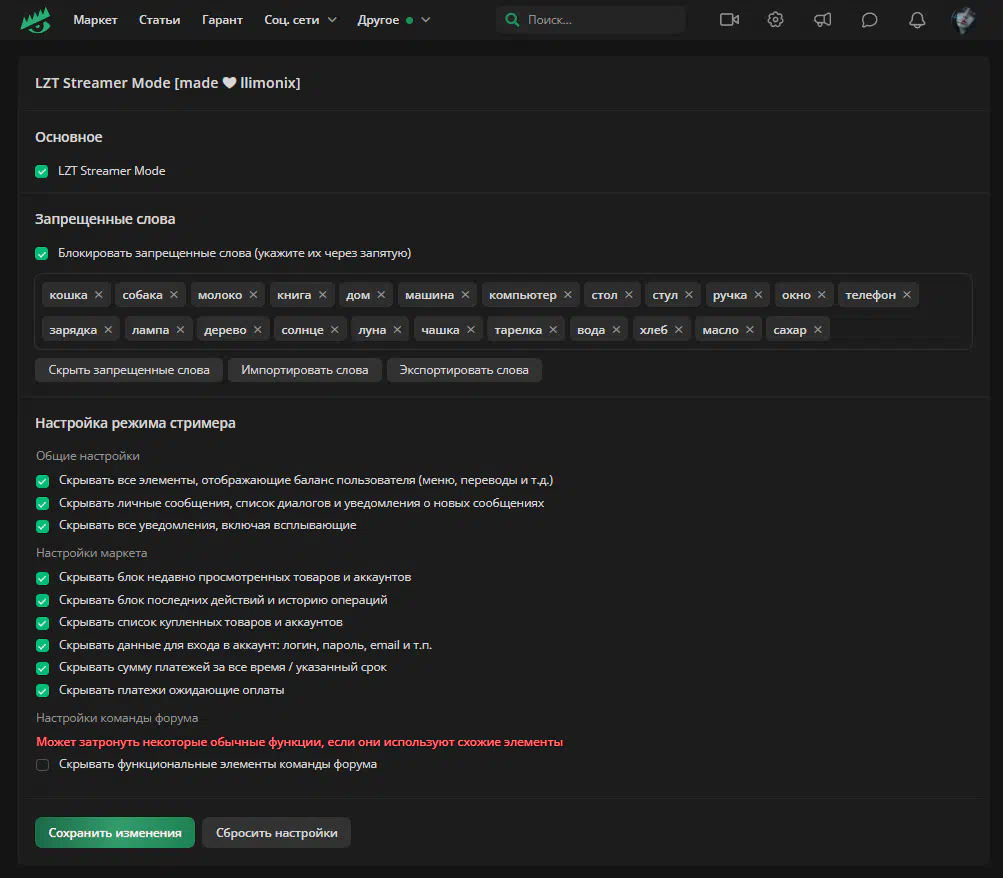Open the chat messages bubble icon
This screenshot has width=1003, height=878.
869,20
